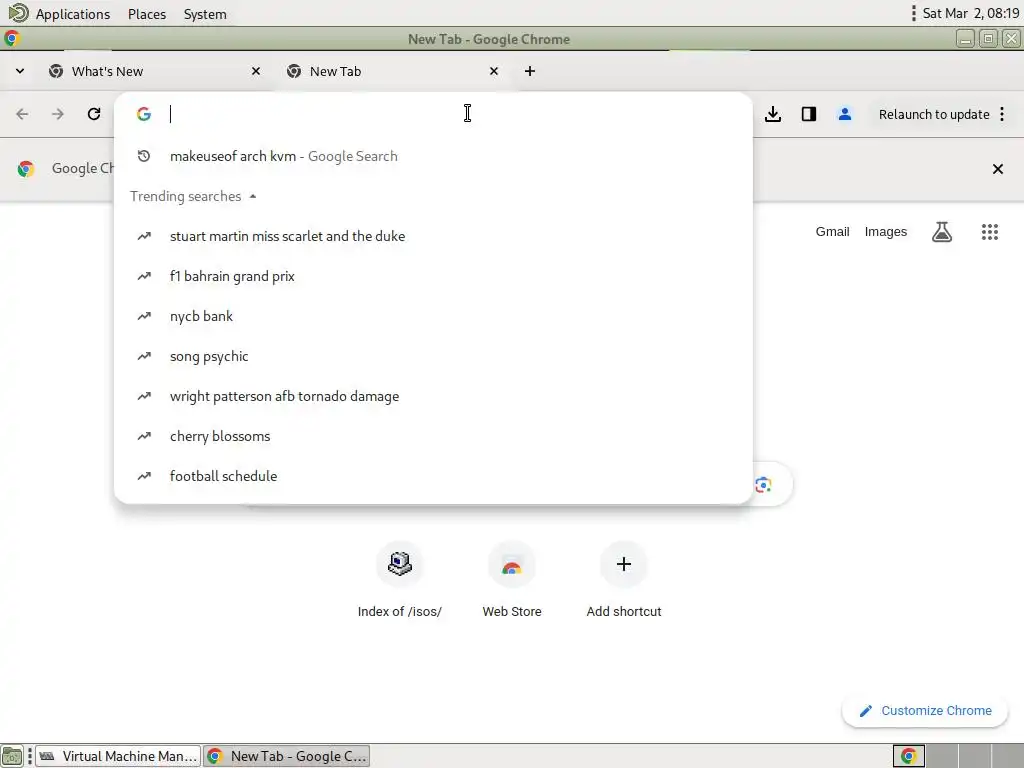Click New Tab - Google Chrome taskbar item
This screenshot has height=768, width=1024.
(286, 756)
